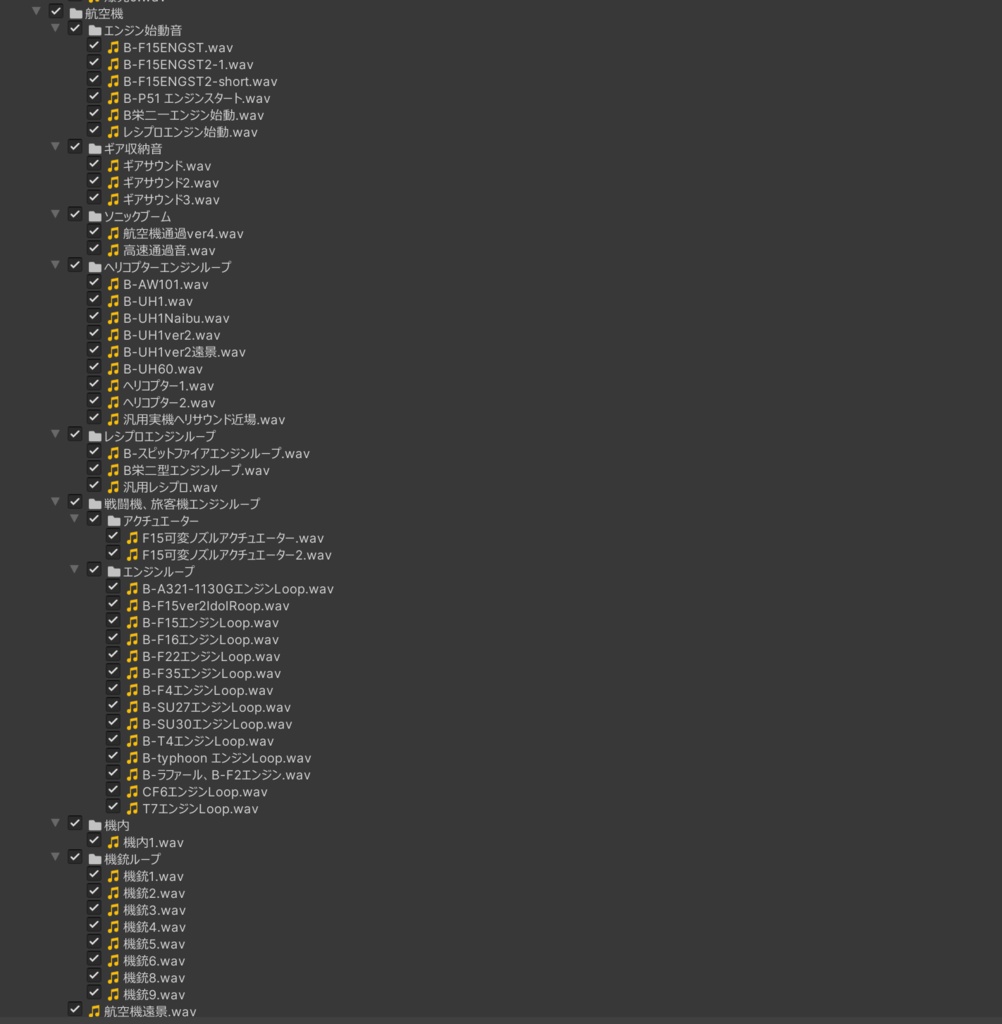1002x1024 pixels.
Task: Select 汎用実機ヘリサウンド近場.wav file name
Action: 204,419
